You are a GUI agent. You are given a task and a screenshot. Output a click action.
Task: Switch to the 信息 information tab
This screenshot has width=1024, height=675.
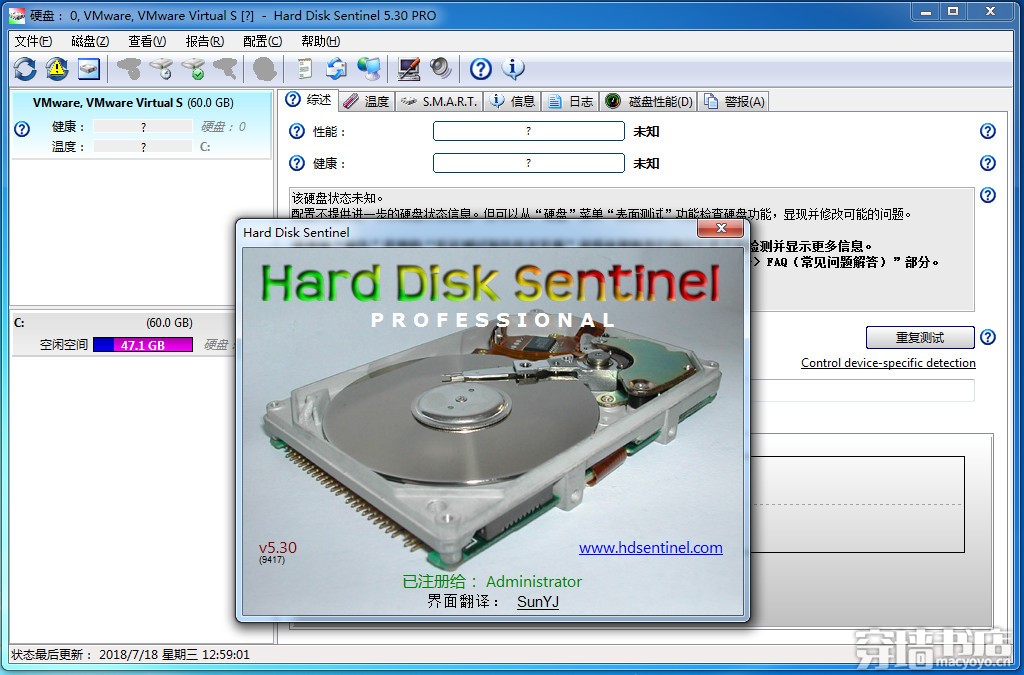[x=513, y=101]
